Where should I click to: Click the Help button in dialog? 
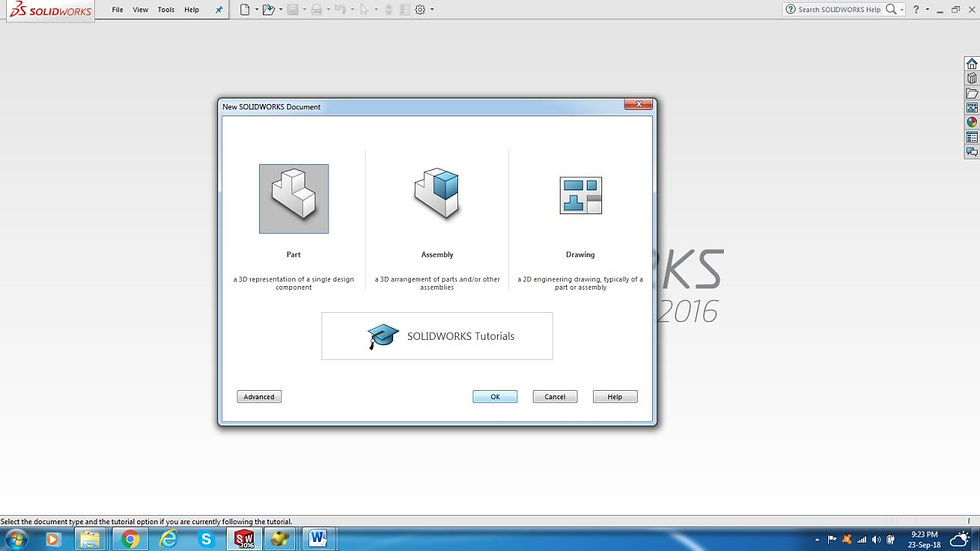[615, 397]
